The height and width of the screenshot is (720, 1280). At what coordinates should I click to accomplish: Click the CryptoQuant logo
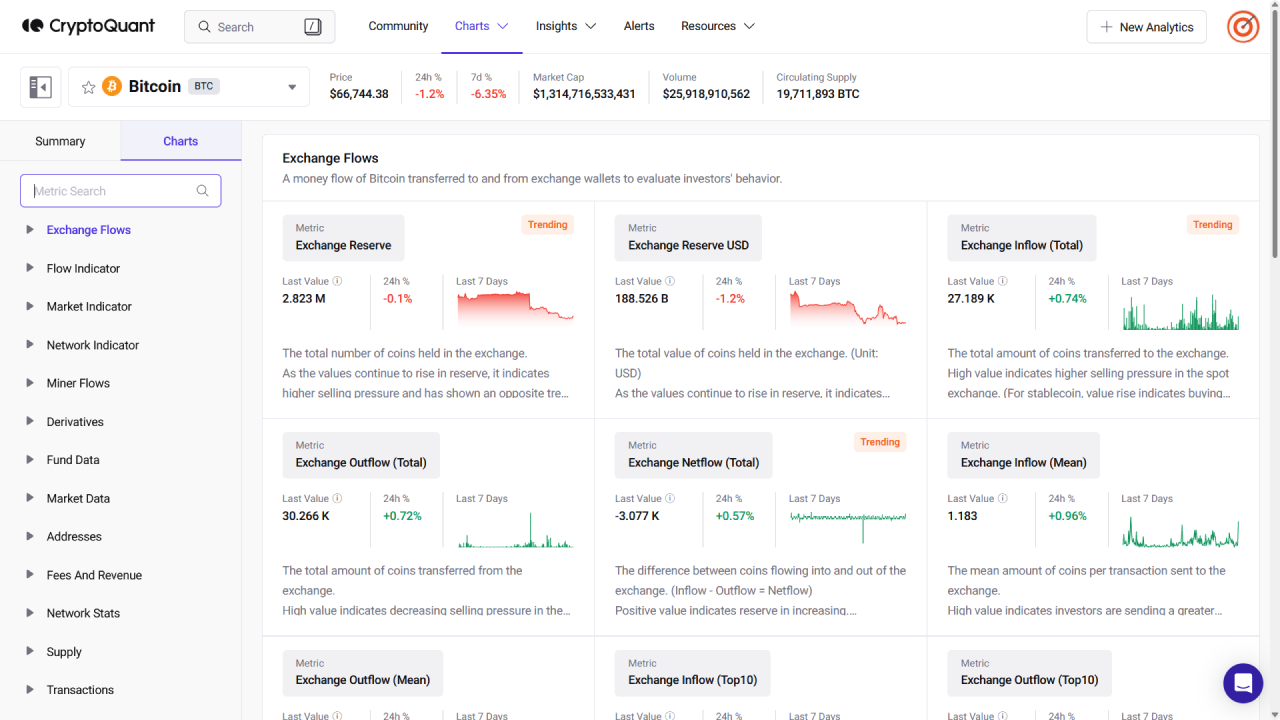tap(89, 26)
